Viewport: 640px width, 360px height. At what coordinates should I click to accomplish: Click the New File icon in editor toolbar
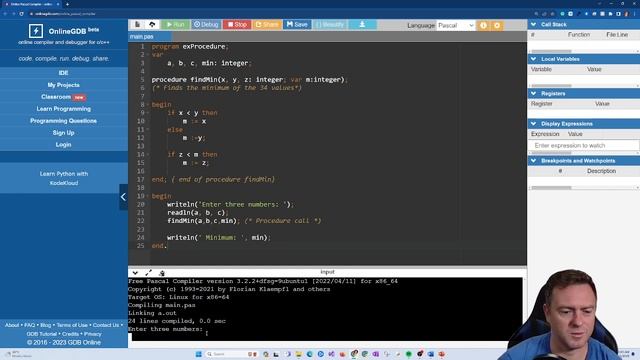coord(138,24)
